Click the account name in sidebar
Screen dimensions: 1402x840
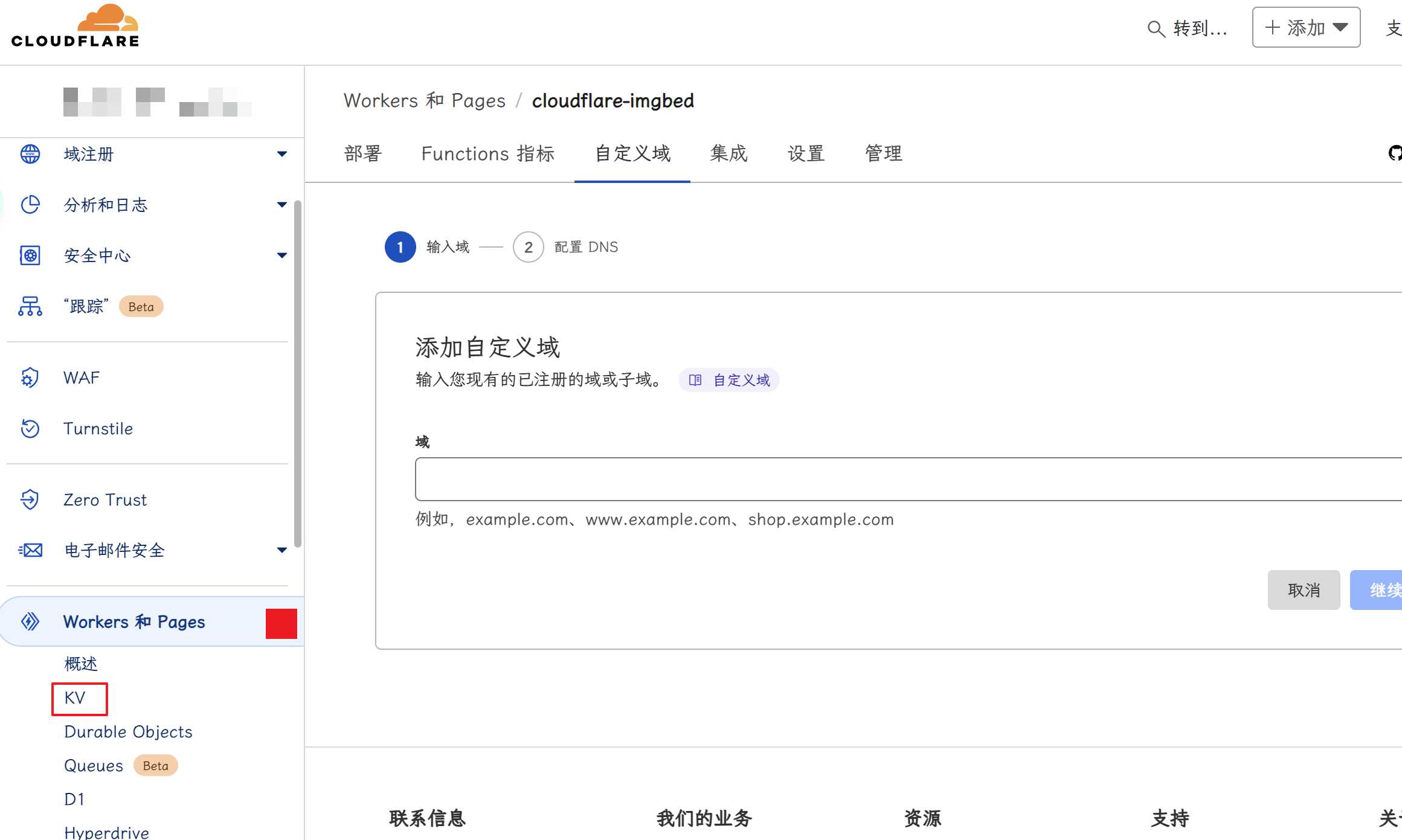pos(157,101)
